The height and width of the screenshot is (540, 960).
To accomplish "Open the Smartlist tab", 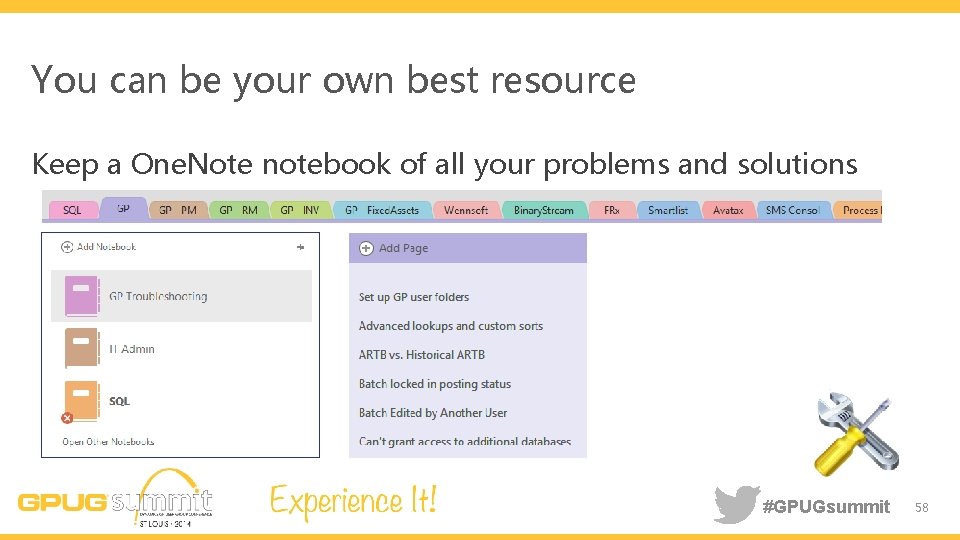I will point(668,210).
